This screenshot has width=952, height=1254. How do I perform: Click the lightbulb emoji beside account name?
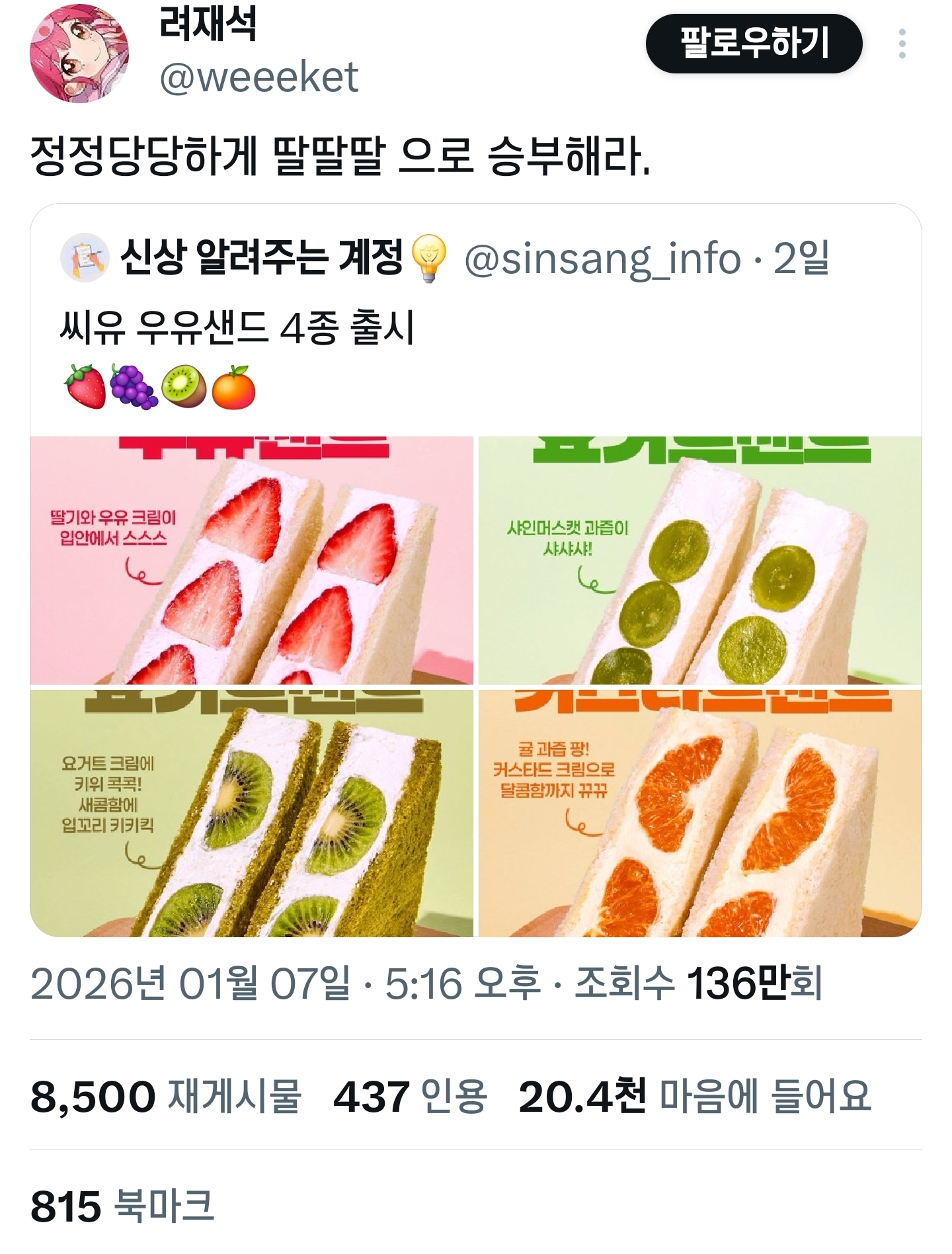click(x=430, y=259)
